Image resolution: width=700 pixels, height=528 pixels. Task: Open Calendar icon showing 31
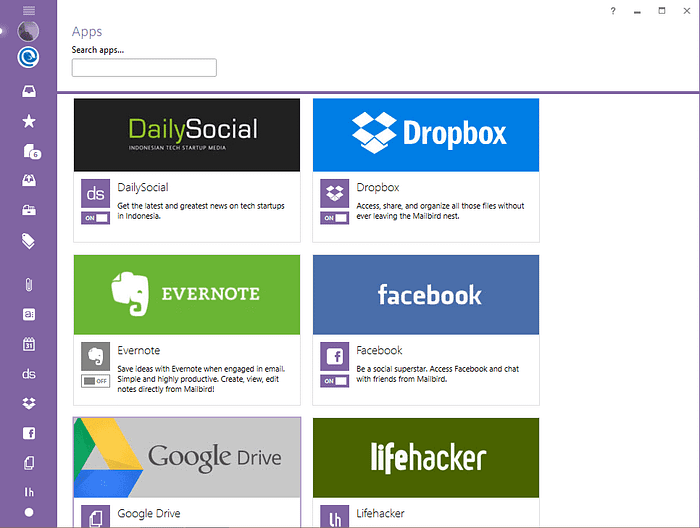29,344
